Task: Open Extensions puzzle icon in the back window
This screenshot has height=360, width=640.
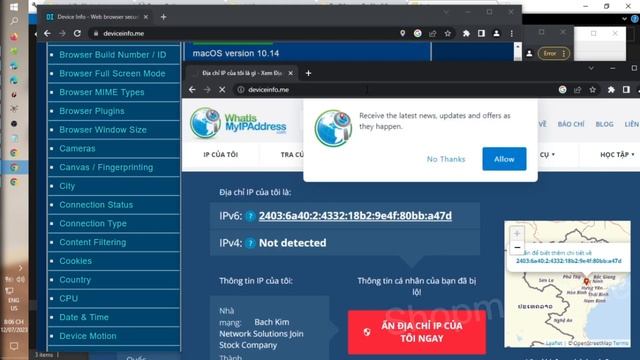Action: click(x=466, y=33)
